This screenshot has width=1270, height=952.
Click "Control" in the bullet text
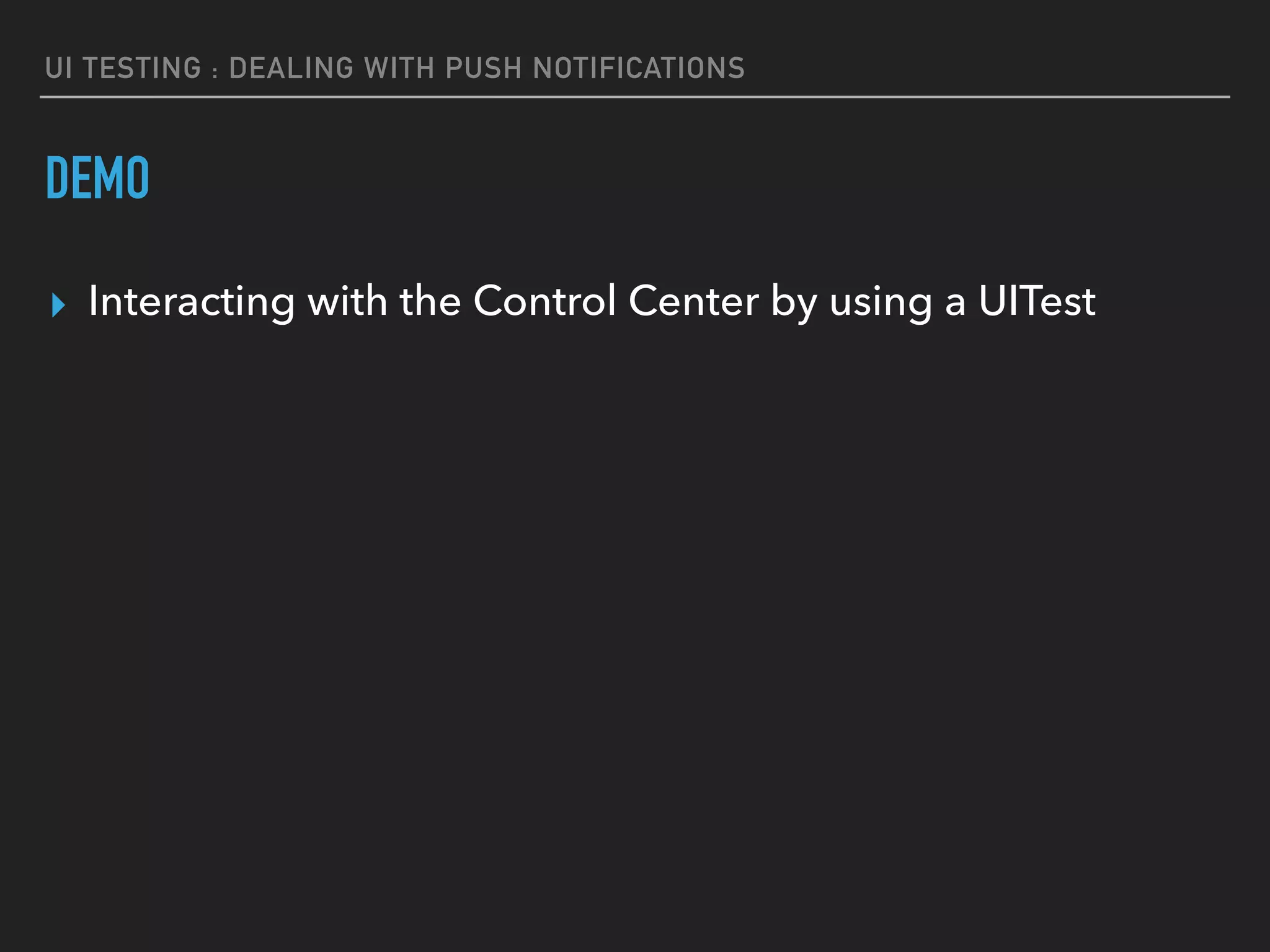pyautogui.click(x=544, y=301)
